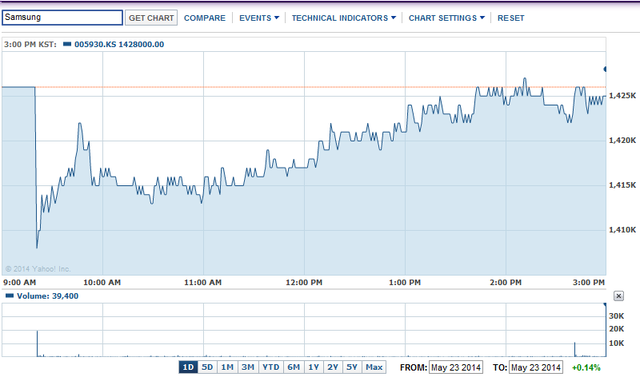The height and width of the screenshot is (377, 640).
Task: Select the 2Y range
Action: click(333, 367)
